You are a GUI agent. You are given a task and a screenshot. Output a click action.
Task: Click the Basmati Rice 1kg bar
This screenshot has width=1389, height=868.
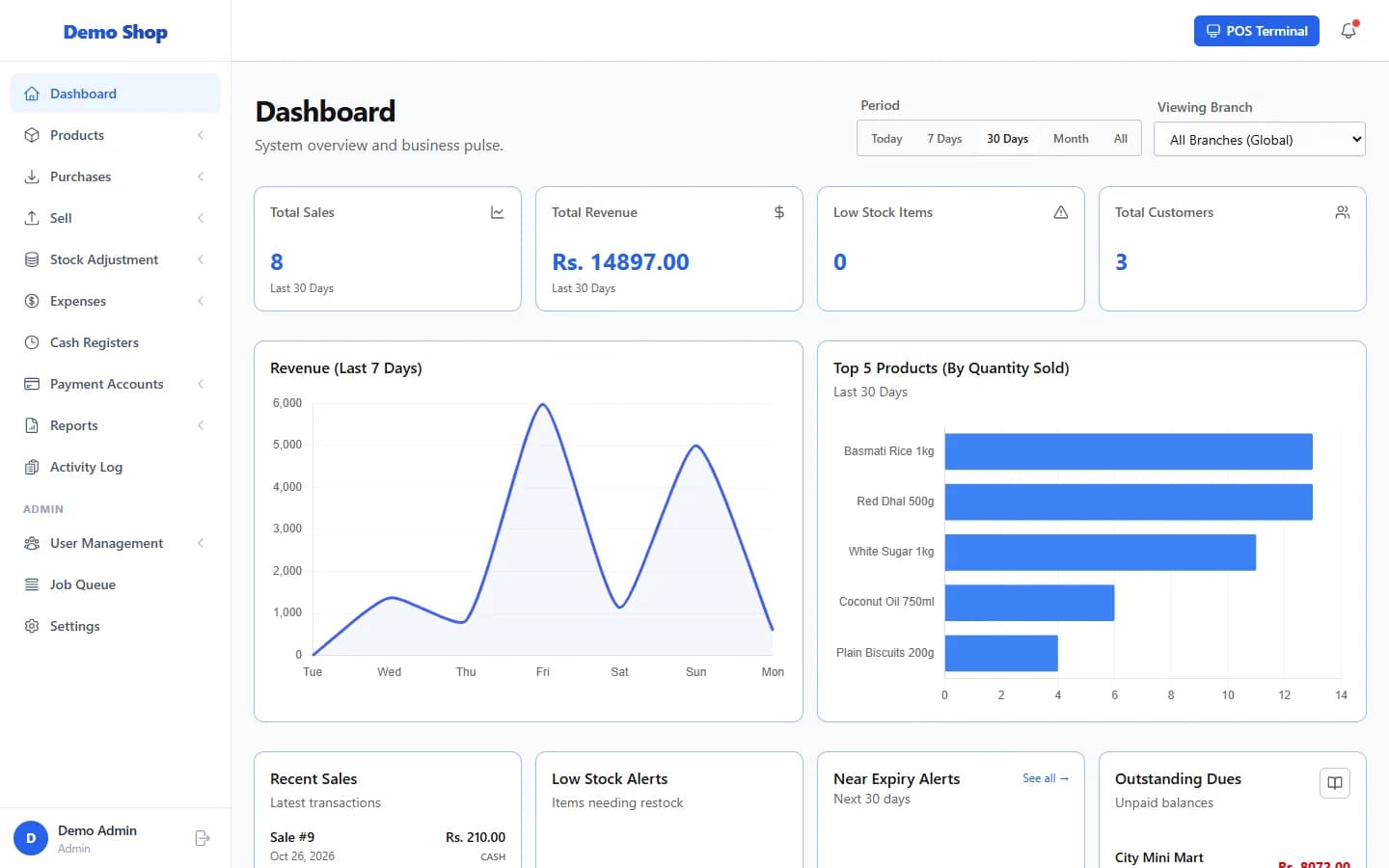point(1129,451)
